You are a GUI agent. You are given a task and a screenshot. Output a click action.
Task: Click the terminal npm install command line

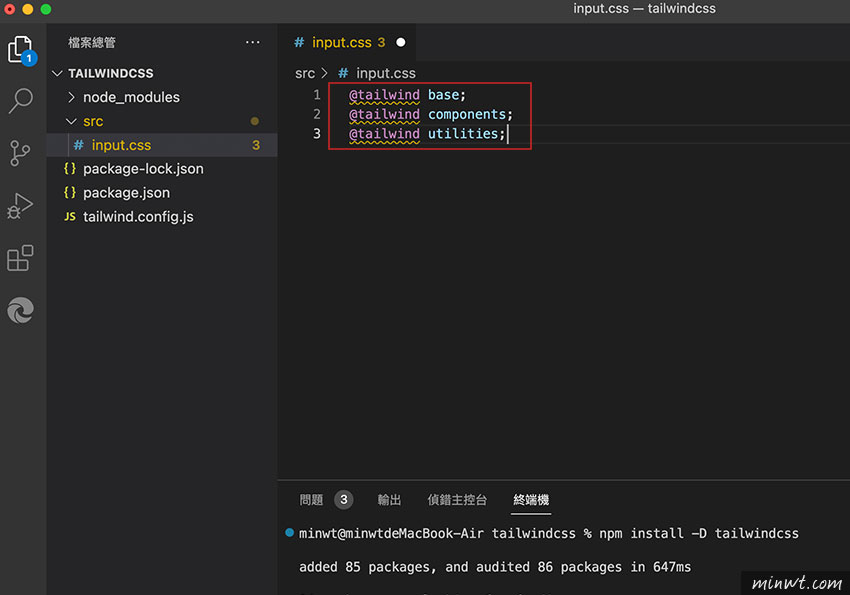[549, 534]
